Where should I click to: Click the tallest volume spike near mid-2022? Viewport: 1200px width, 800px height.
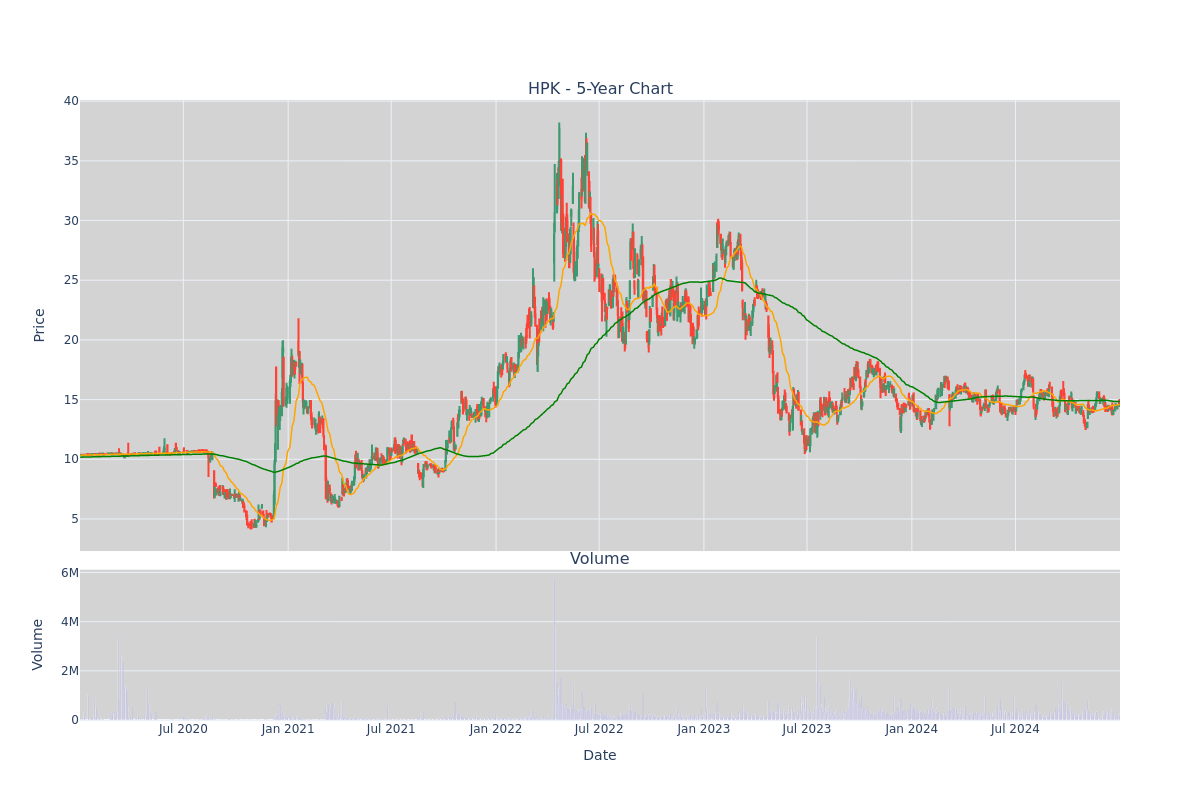[x=555, y=650]
